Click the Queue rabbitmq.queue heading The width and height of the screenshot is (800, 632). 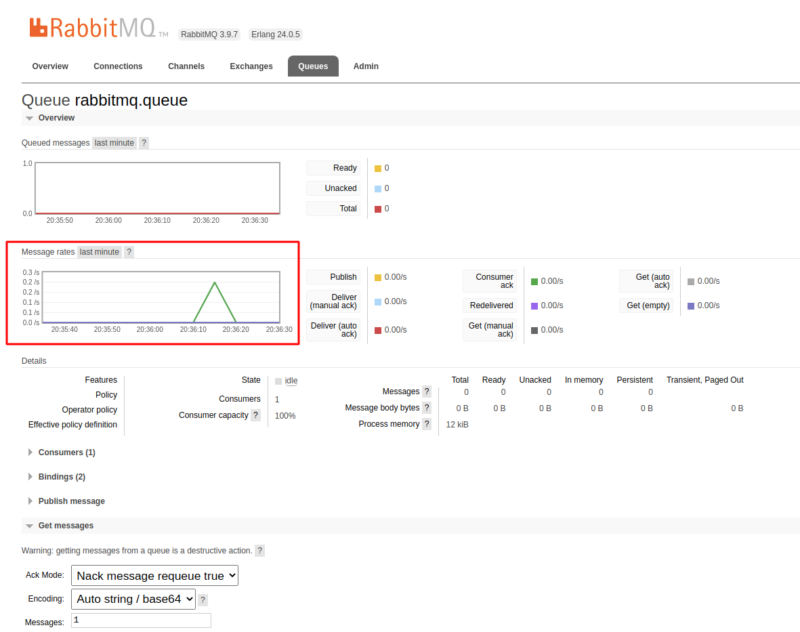105,100
